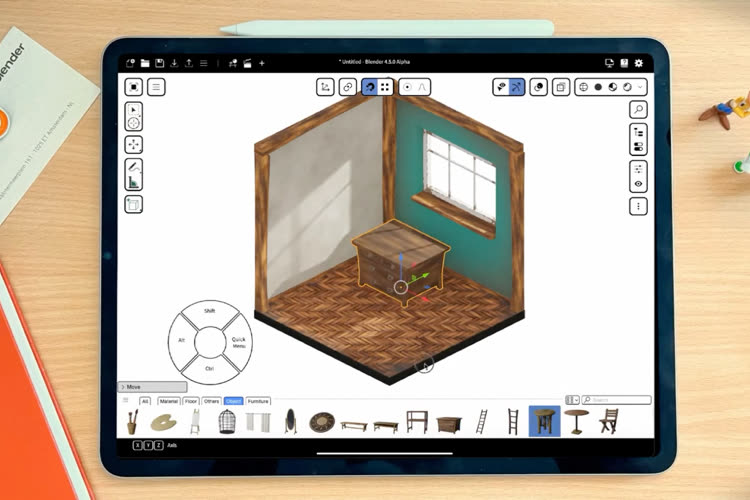Switch to the Floor catalog tab
750x500 pixels.
[x=191, y=401]
